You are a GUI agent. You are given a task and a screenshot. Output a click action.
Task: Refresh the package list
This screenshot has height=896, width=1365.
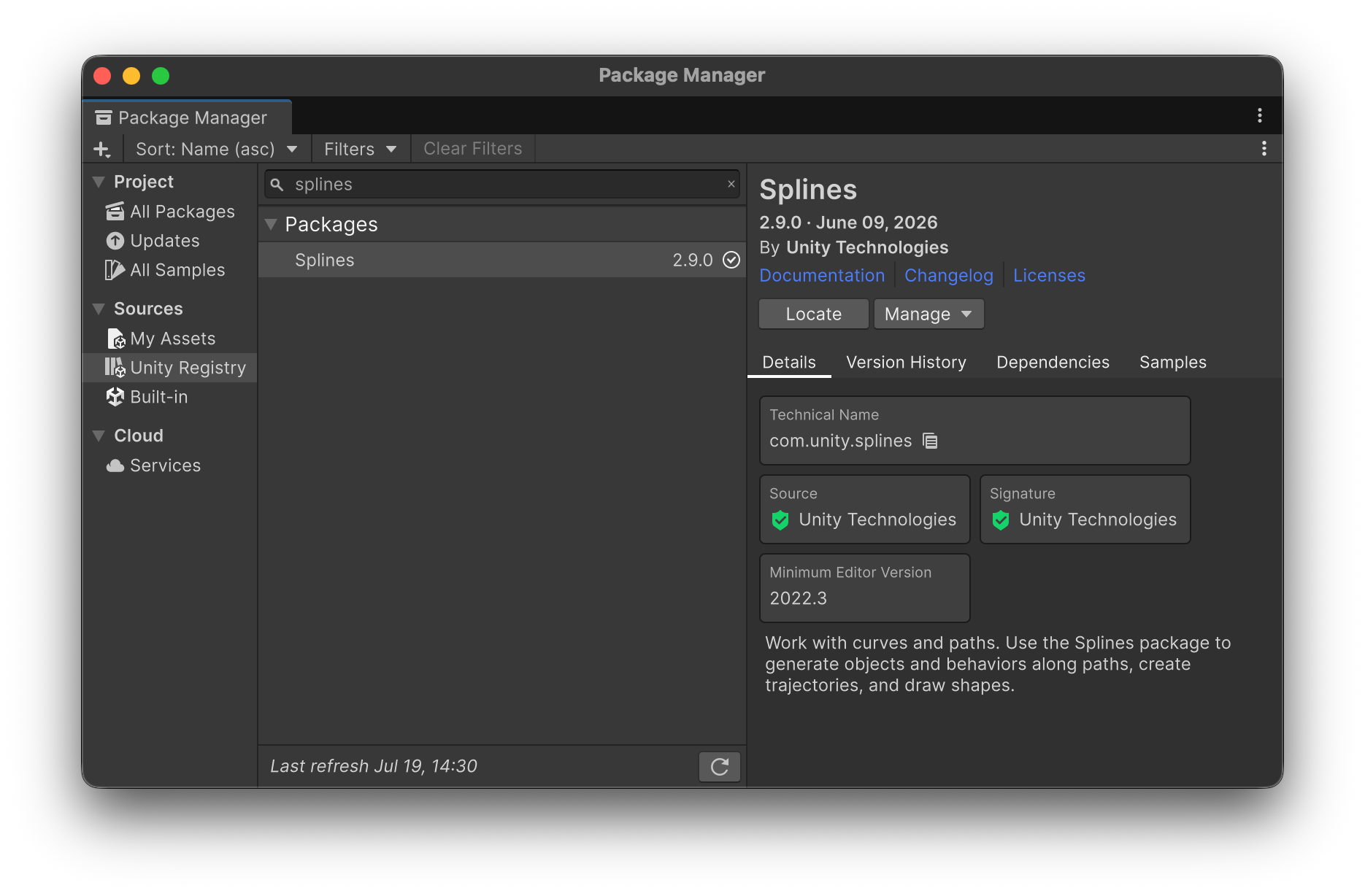pyautogui.click(x=720, y=766)
